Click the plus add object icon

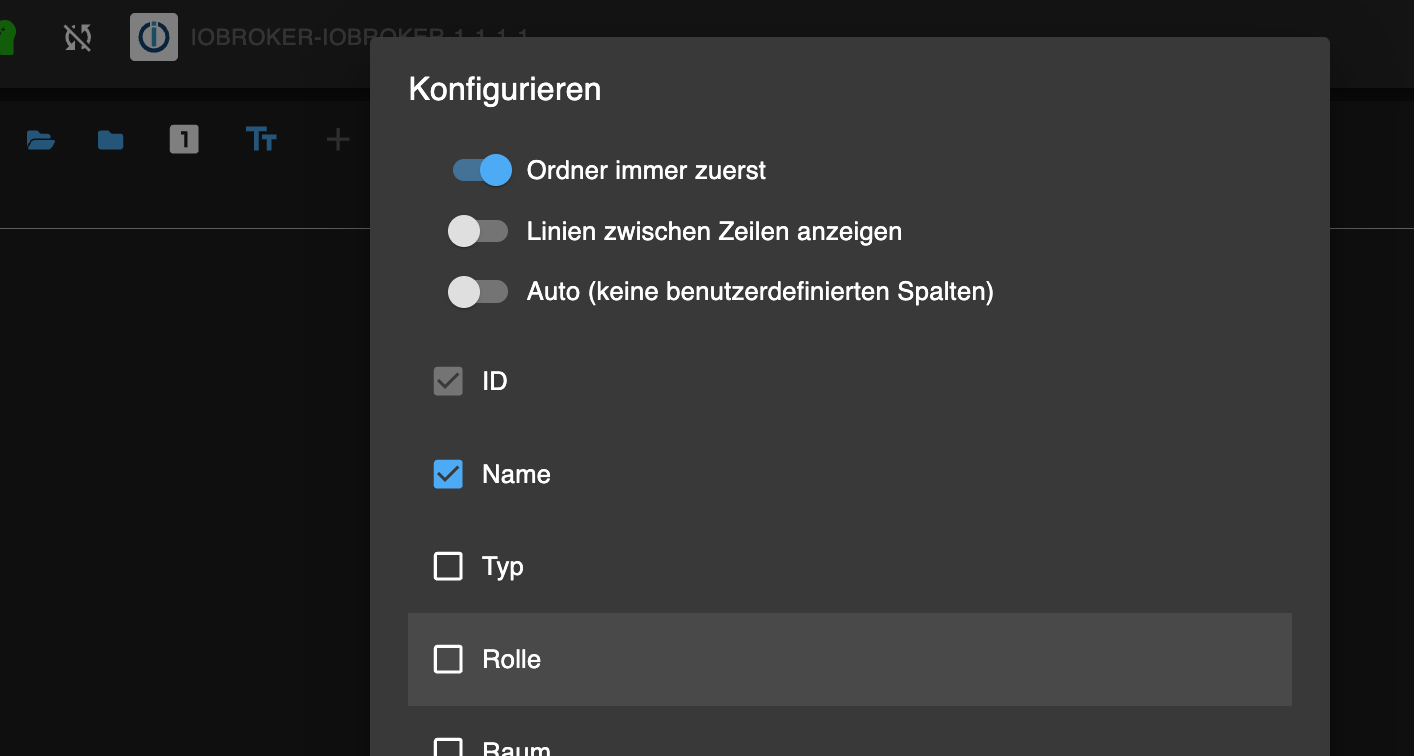pyautogui.click(x=338, y=140)
